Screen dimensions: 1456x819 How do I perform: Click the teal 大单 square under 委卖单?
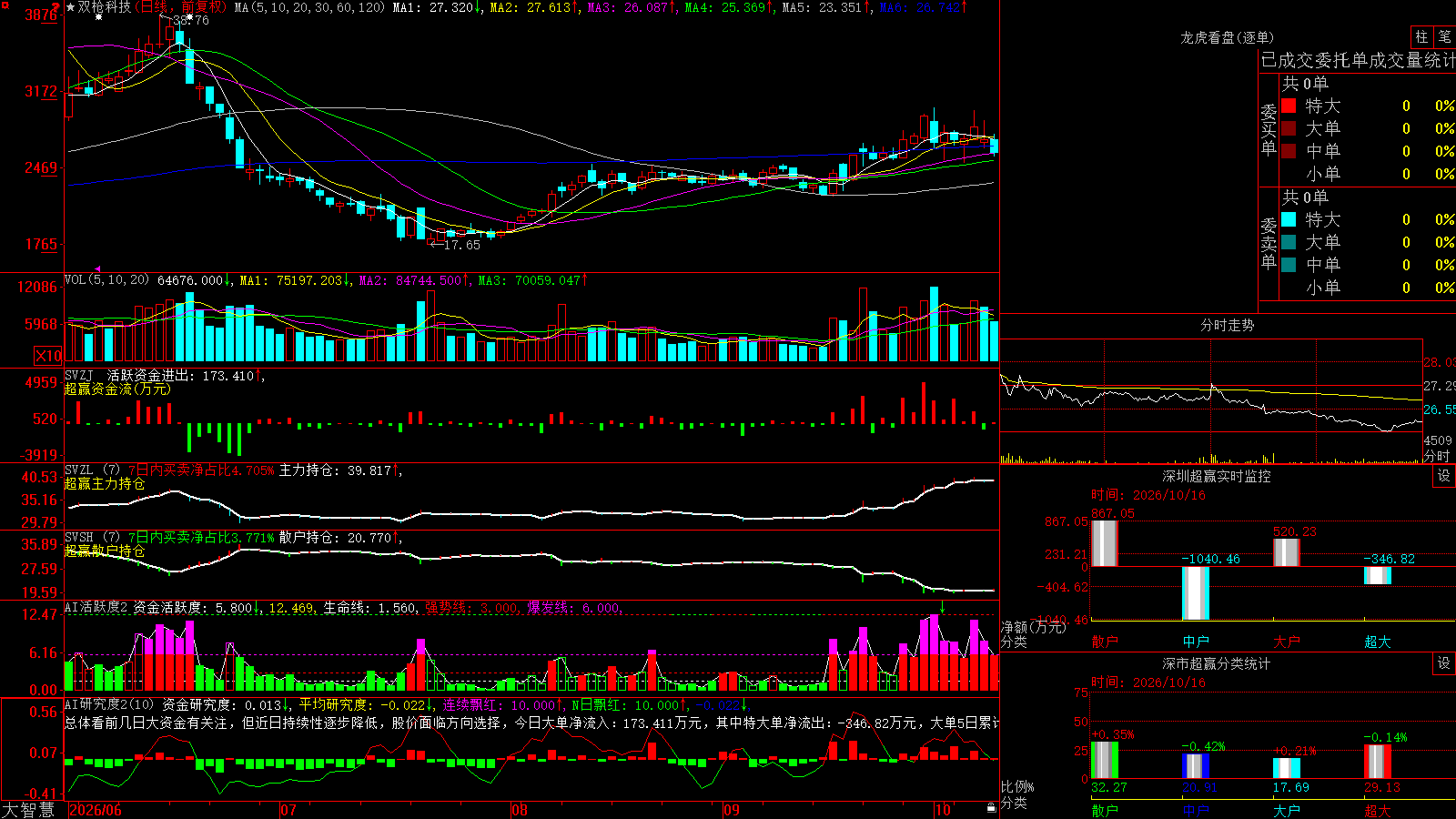(1289, 242)
